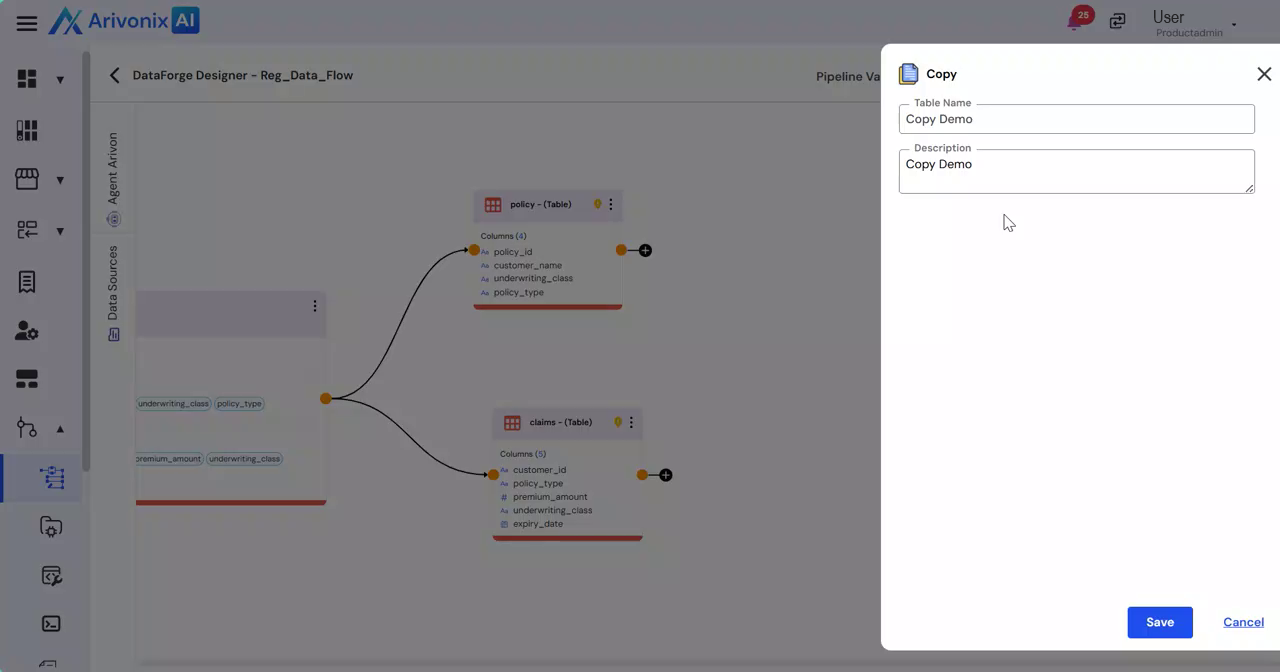Expand the dashboard sidebar dropdown arrow
The width and height of the screenshot is (1280, 672).
[60, 80]
